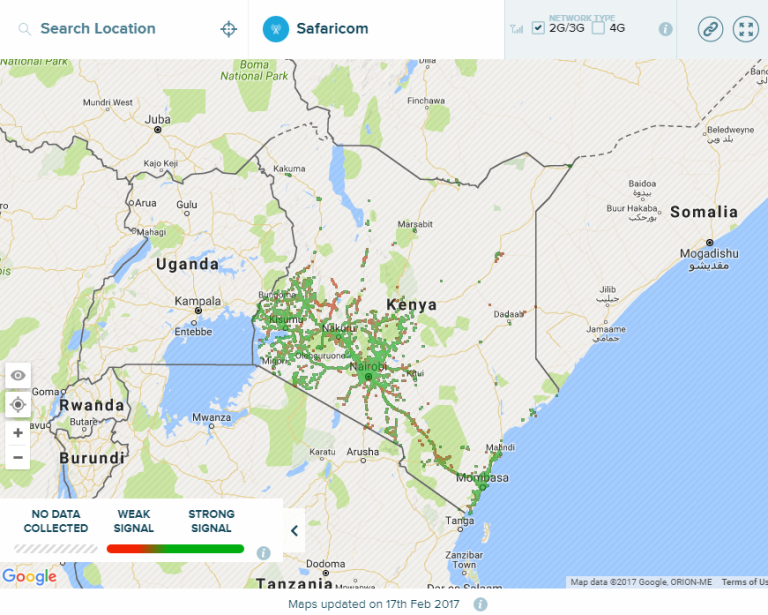
Task: Click the Somalia country label
Action: point(704,212)
